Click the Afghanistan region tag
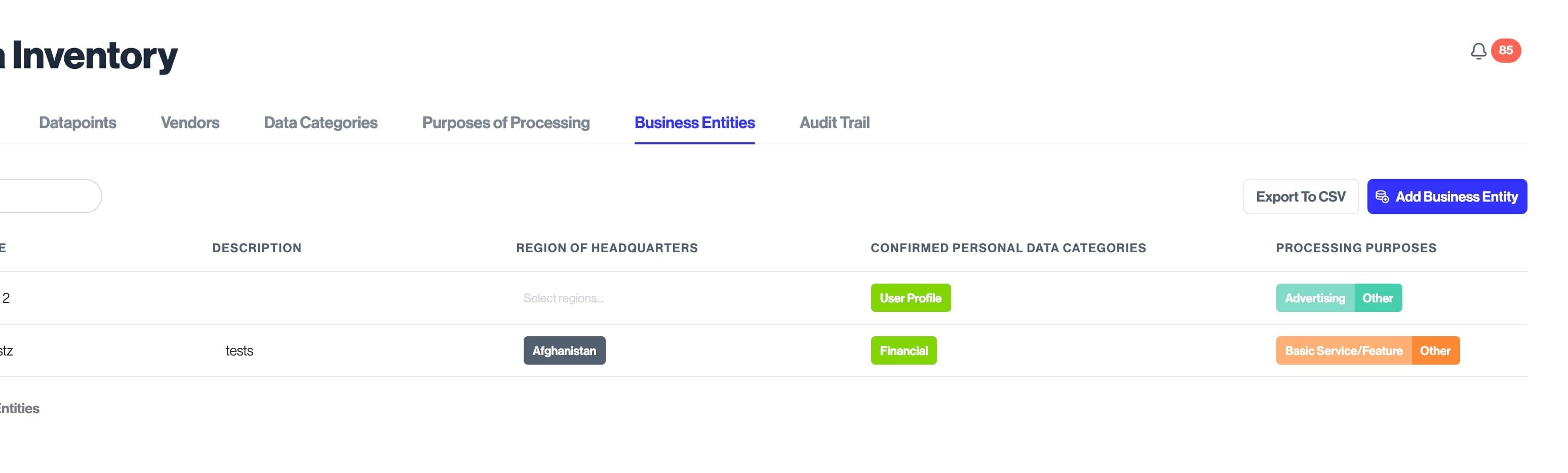The height and width of the screenshot is (473, 1568). [564, 350]
